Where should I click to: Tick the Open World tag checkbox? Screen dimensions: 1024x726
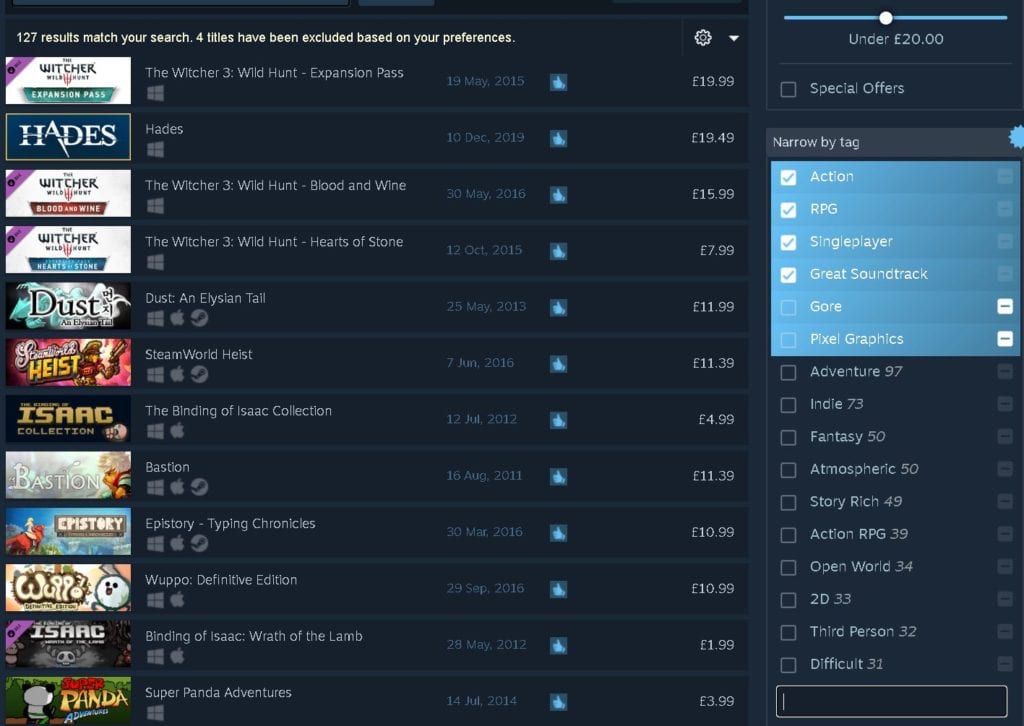pos(789,567)
